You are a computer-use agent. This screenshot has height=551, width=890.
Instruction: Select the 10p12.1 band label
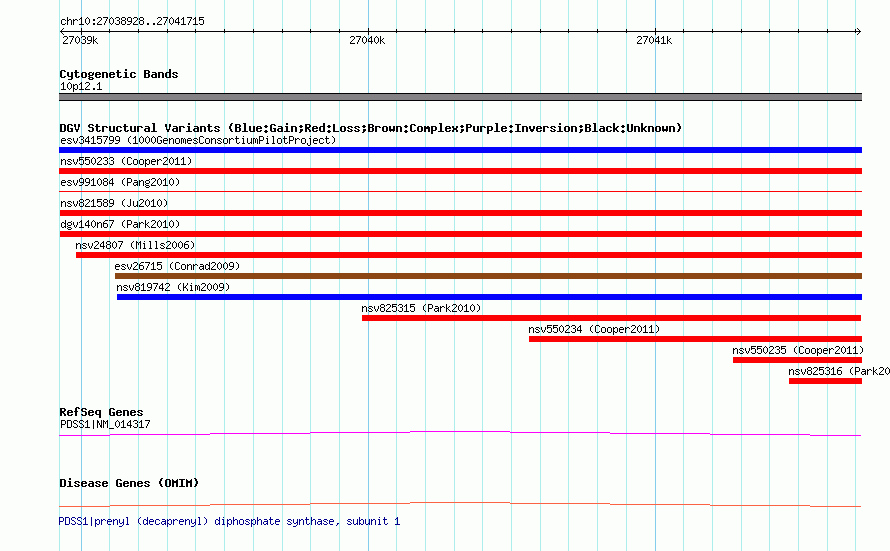(x=81, y=86)
